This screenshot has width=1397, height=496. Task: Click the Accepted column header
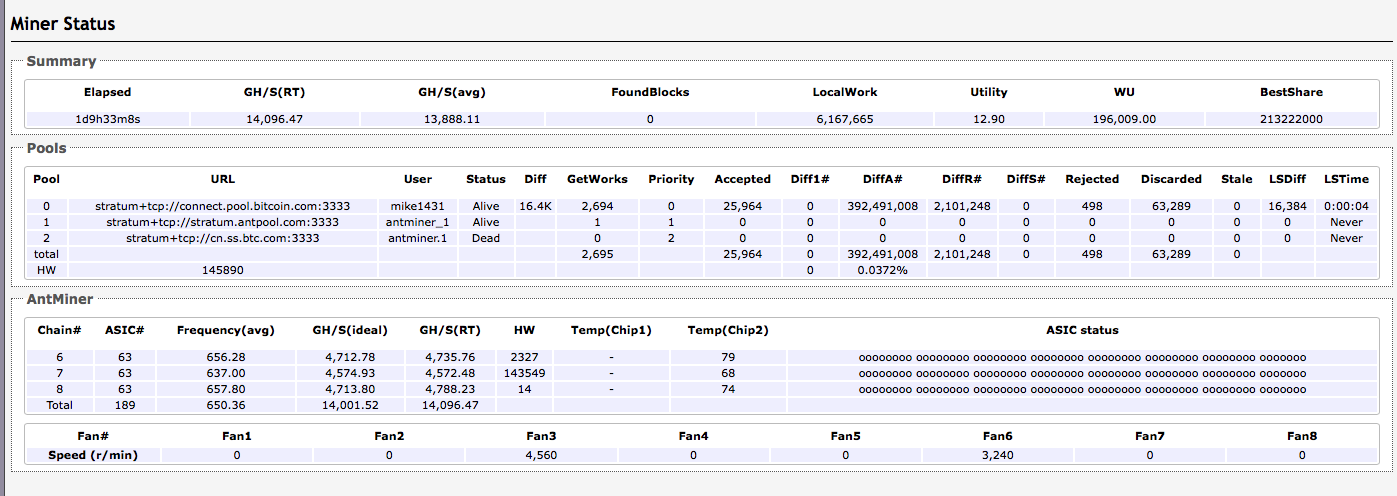tap(742, 179)
